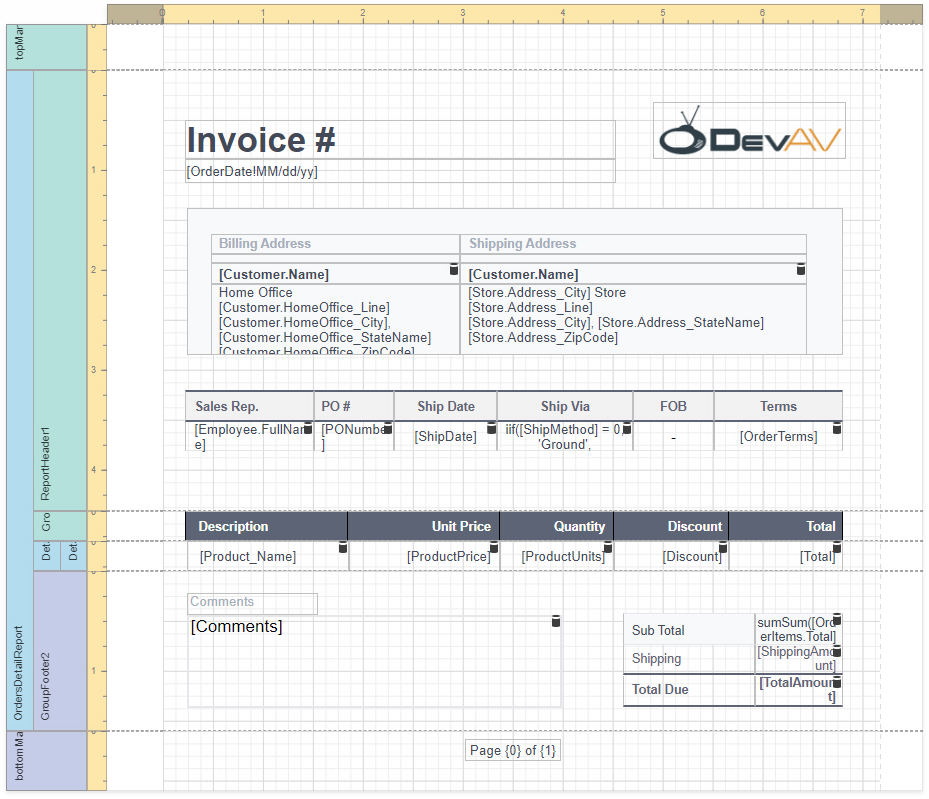Click database icon on TotalAmount cell
The height and width of the screenshot is (799, 929).
[837, 683]
